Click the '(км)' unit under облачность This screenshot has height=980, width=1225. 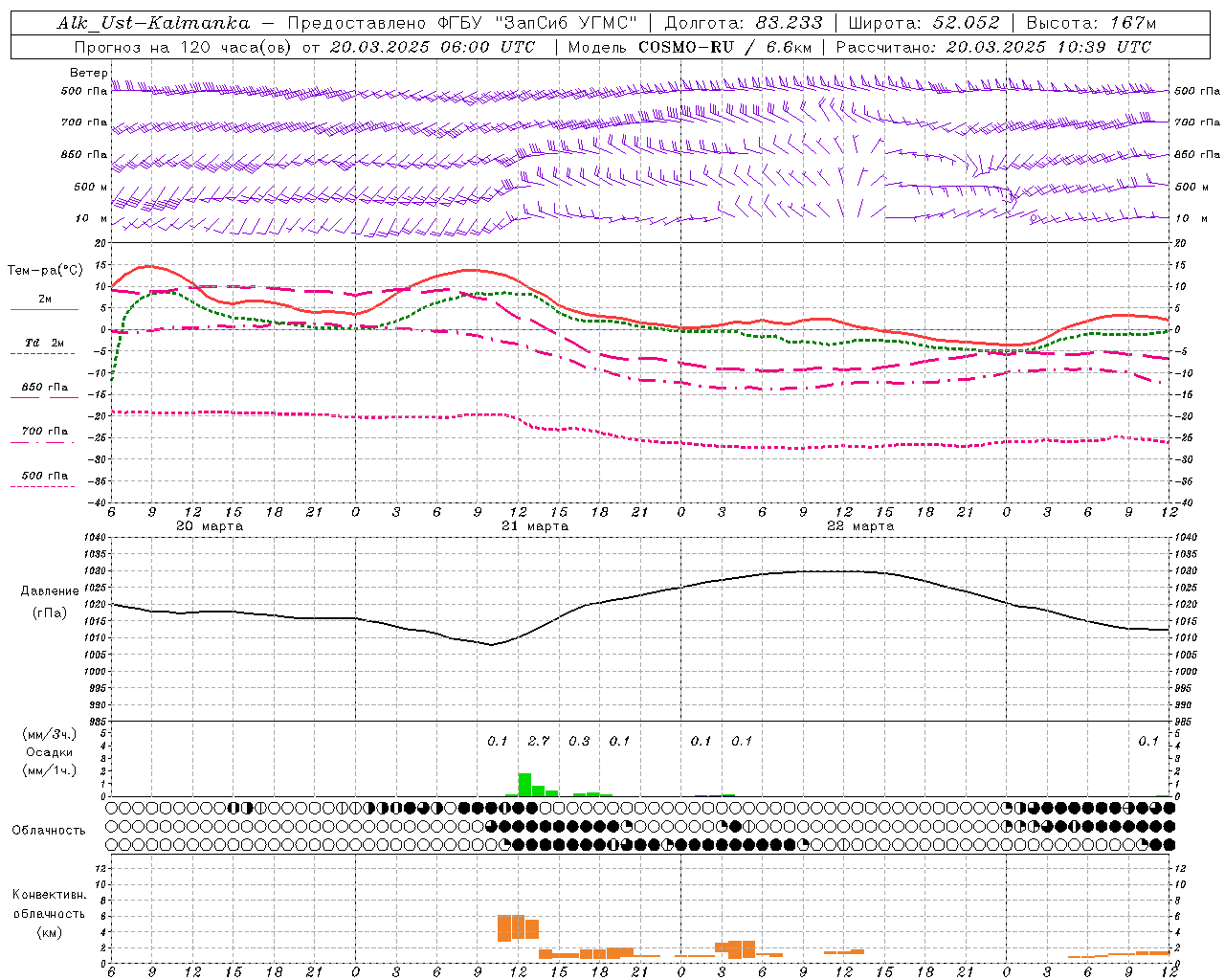click(49, 932)
